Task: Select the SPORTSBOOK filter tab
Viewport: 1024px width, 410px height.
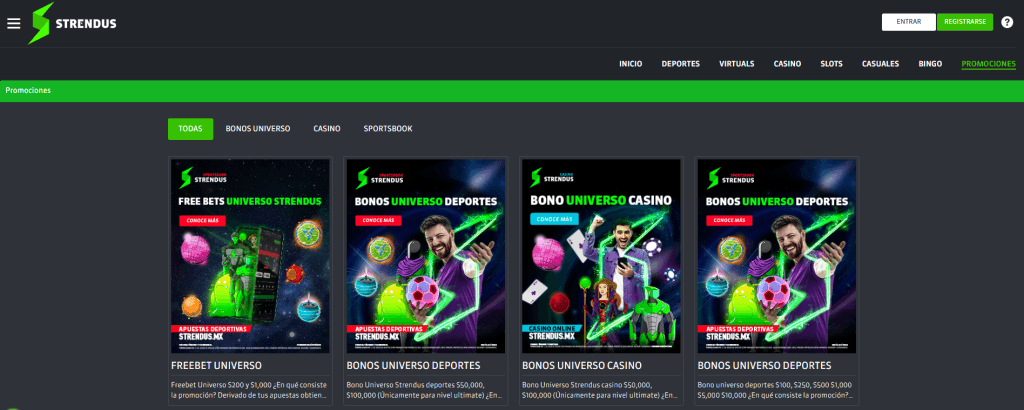Action: click(x=388, y=129)
